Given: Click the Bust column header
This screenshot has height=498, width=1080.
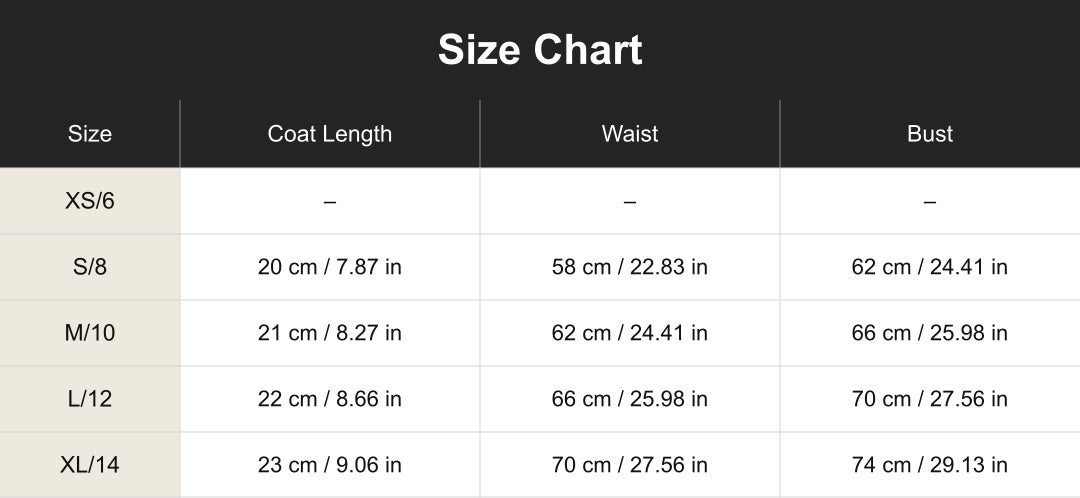Looking at the screenshot, I should click(930, 134).
